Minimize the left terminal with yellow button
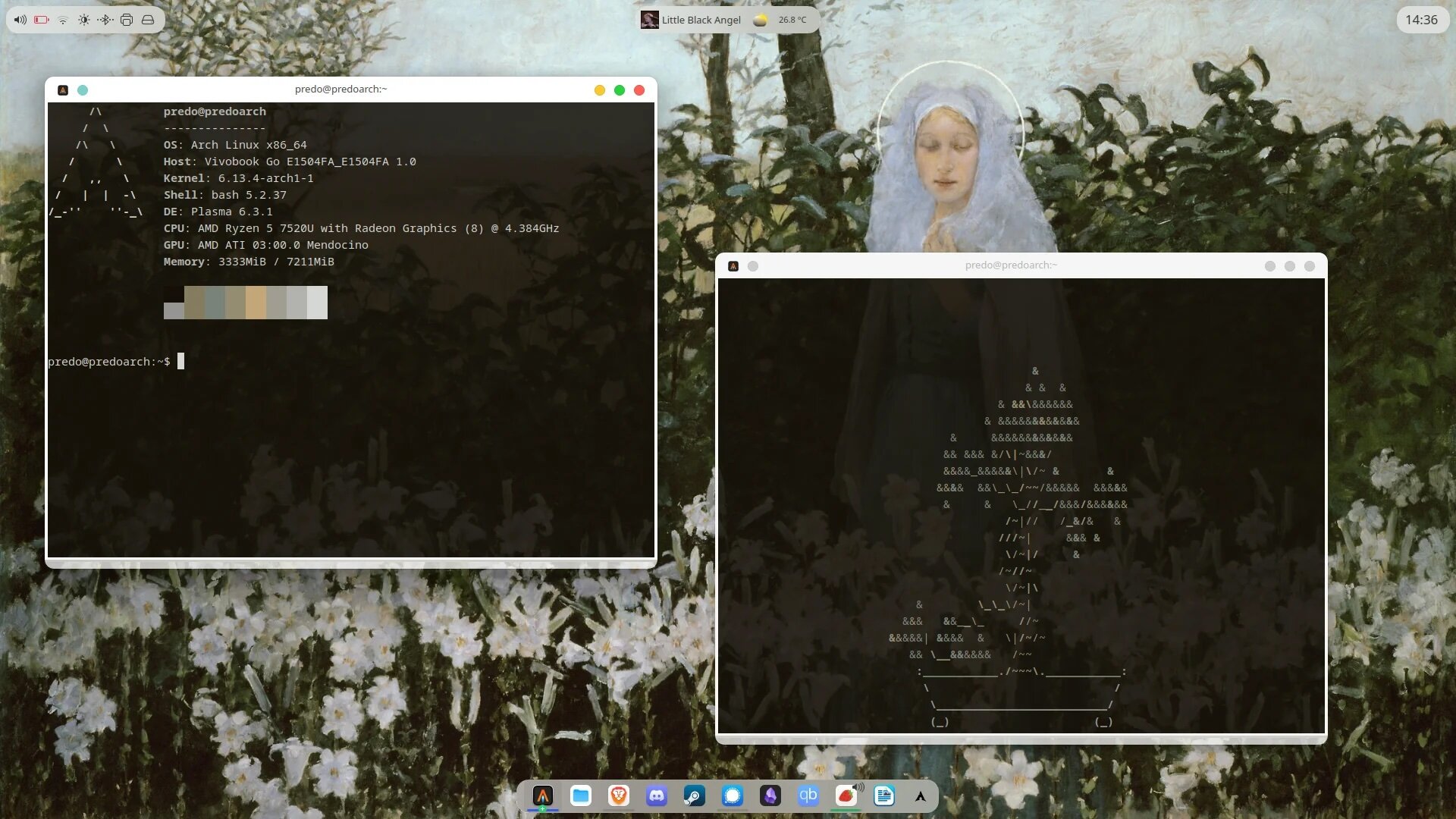The width and height of the screenshot is (1456, 819). (x=600, y=90)
